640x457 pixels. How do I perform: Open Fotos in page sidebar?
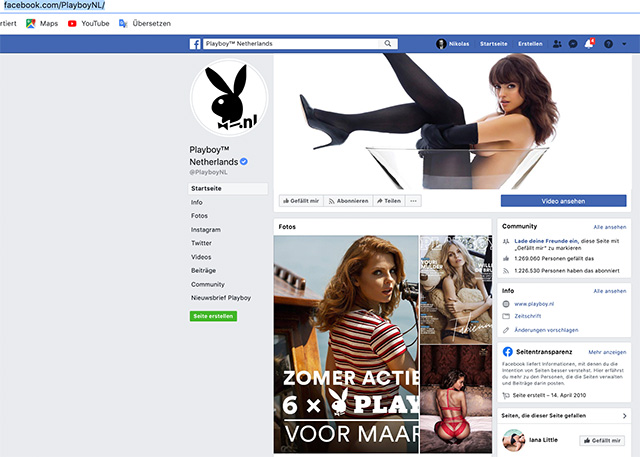tap(199, 216)
